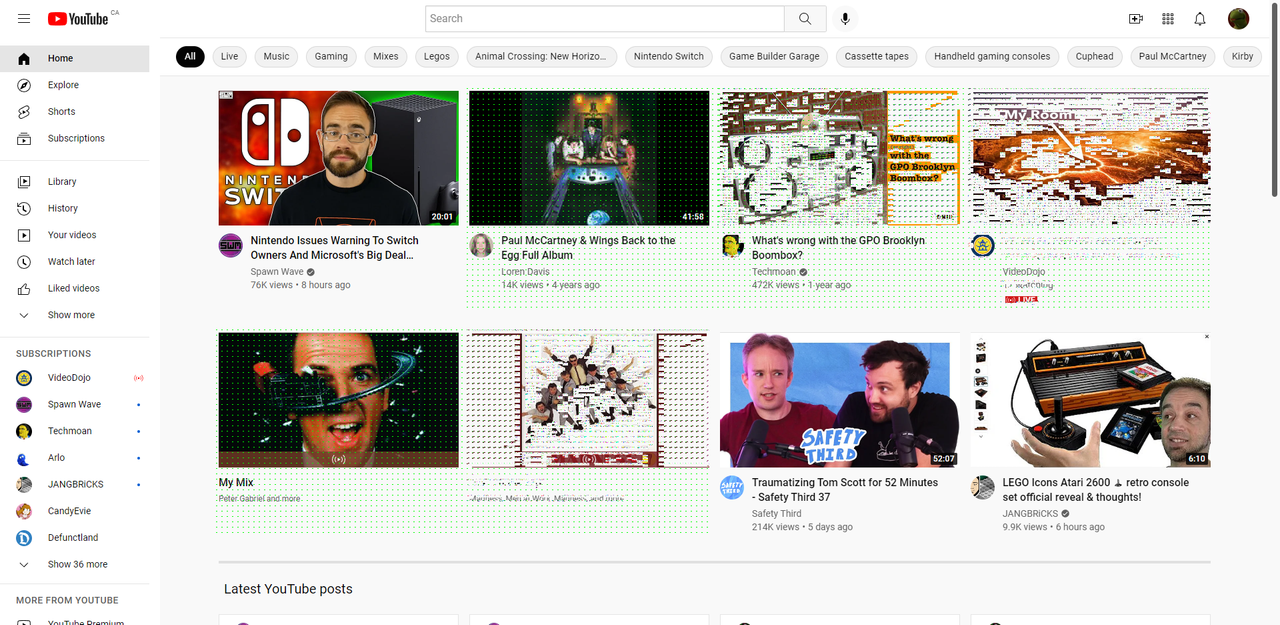Select the Nintendo Switch chip
Image resolution: width=1280 pixels, height=625 pixels.
669,56
